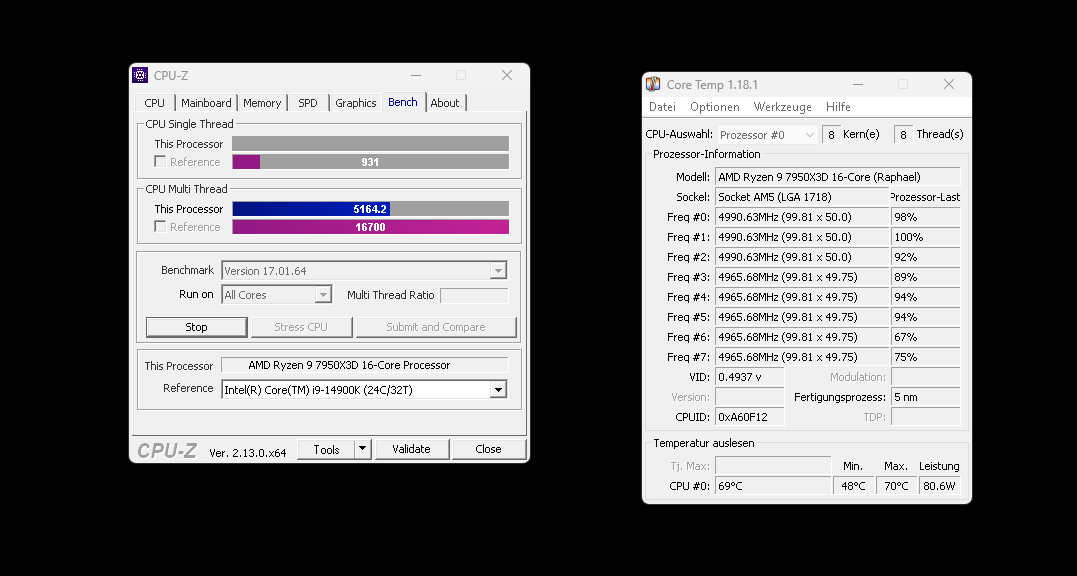1077x576 pixels.
Task: Click Freq #0 value 4990.63MHz
Action: [802, 217]
